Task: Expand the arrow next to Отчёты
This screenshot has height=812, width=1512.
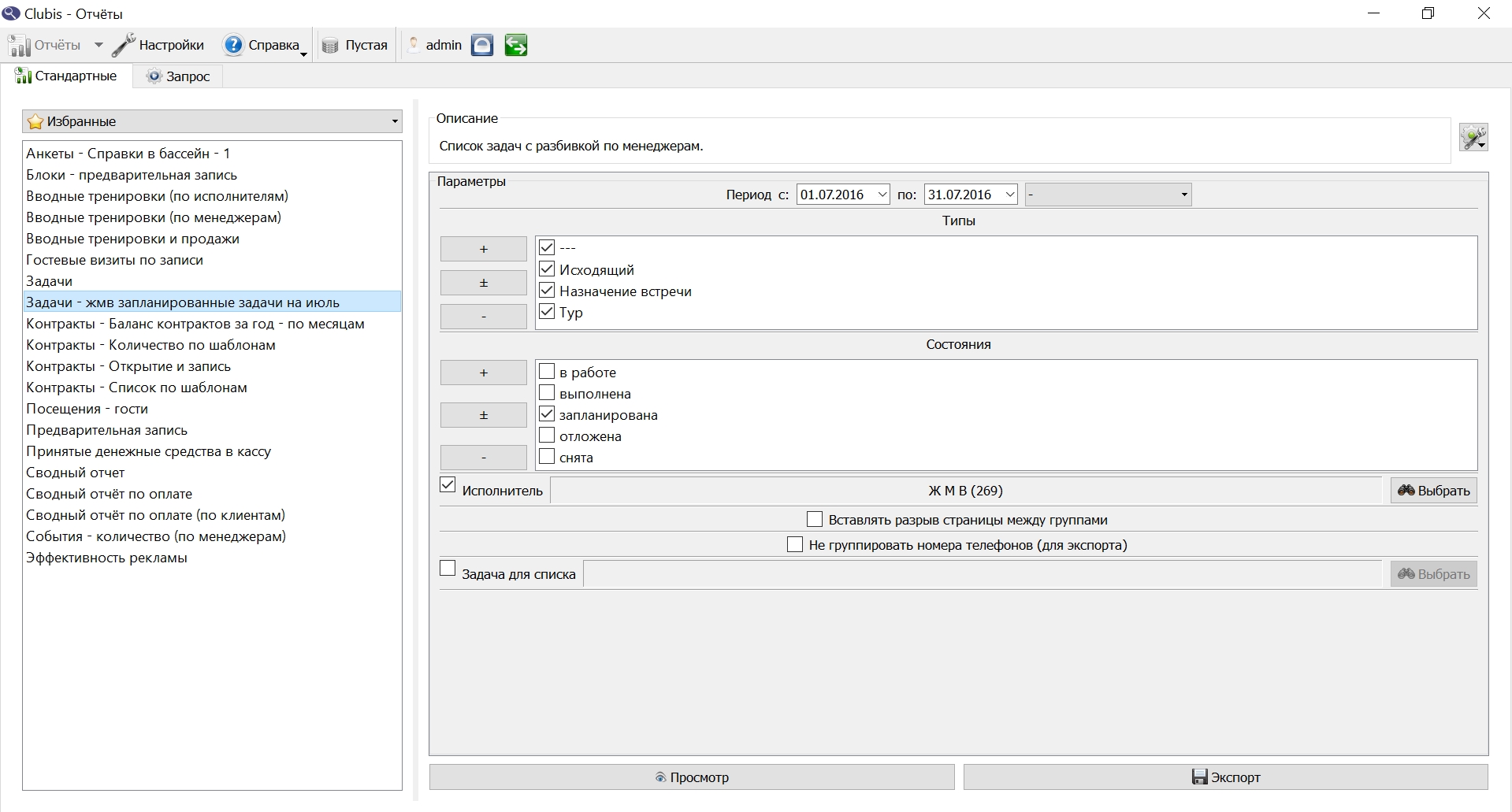Action: (x=98, y=46)
